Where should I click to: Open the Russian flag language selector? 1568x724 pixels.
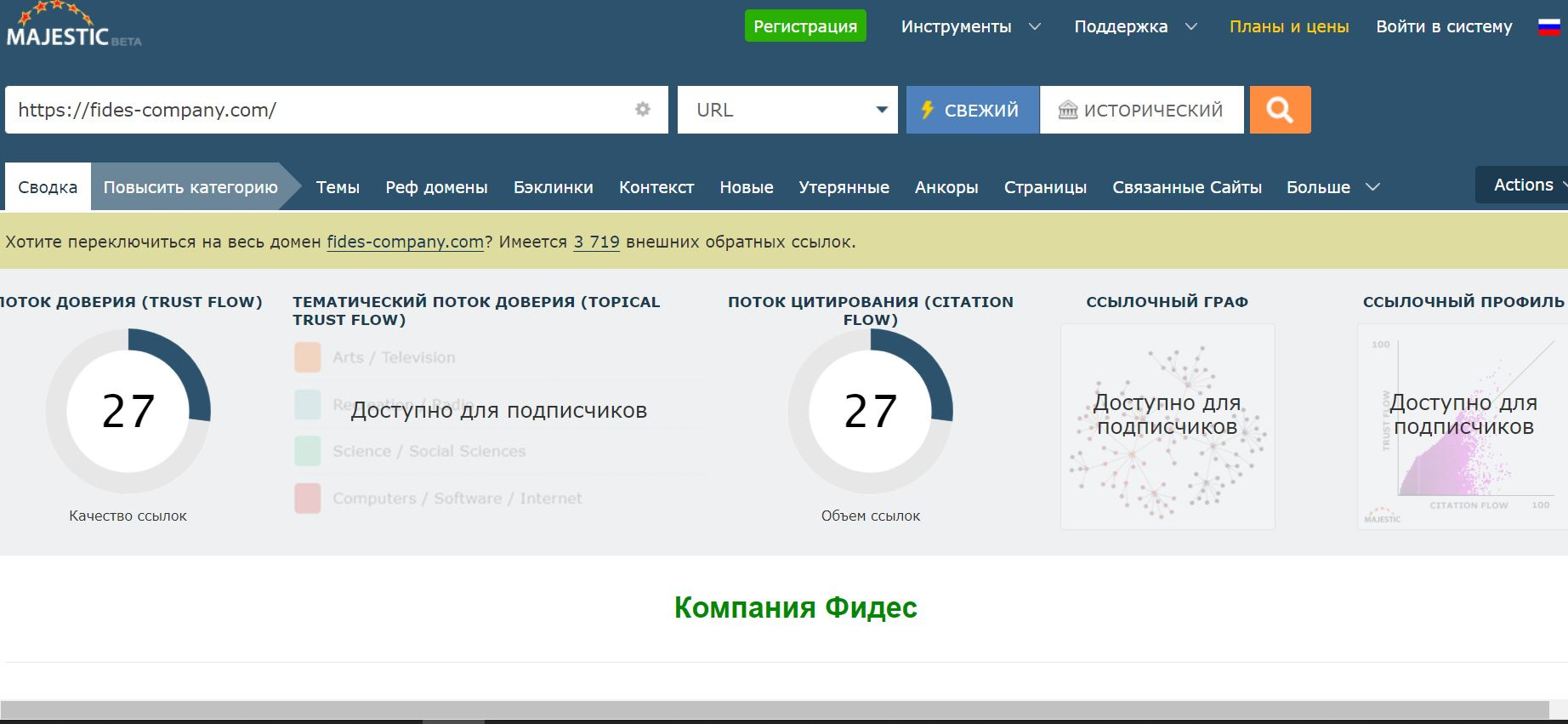(1548, 26)
